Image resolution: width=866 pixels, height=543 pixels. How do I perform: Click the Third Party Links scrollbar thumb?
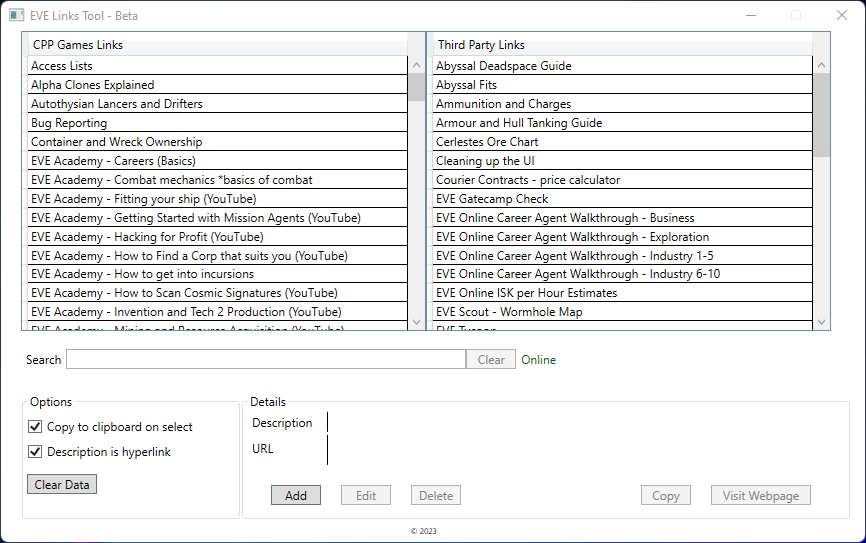821,115
